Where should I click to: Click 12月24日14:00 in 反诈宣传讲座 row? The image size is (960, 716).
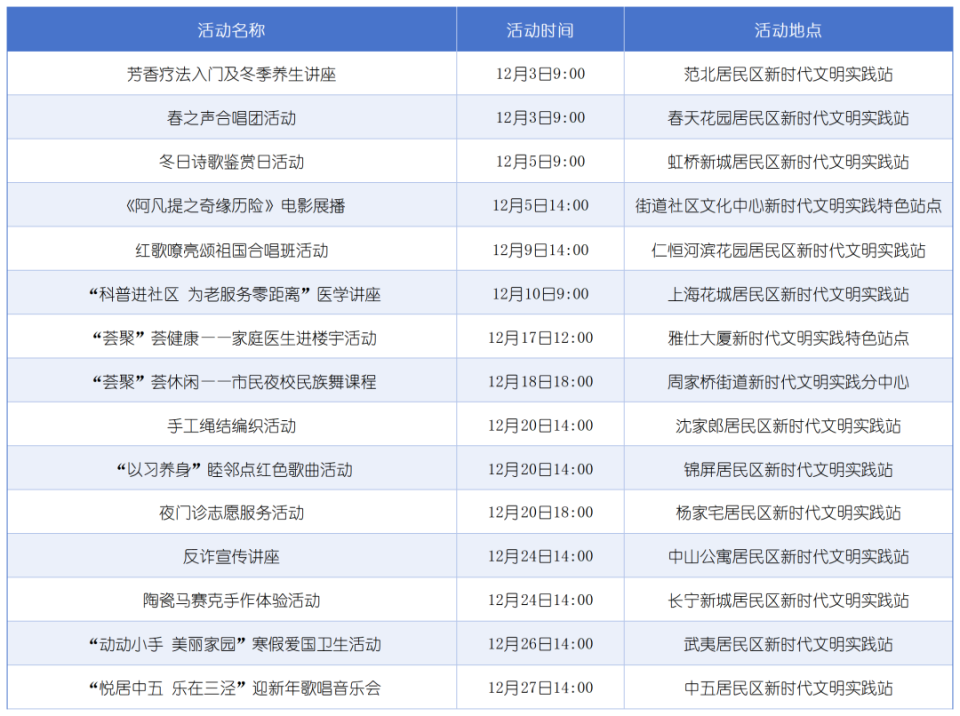[540, 556]
